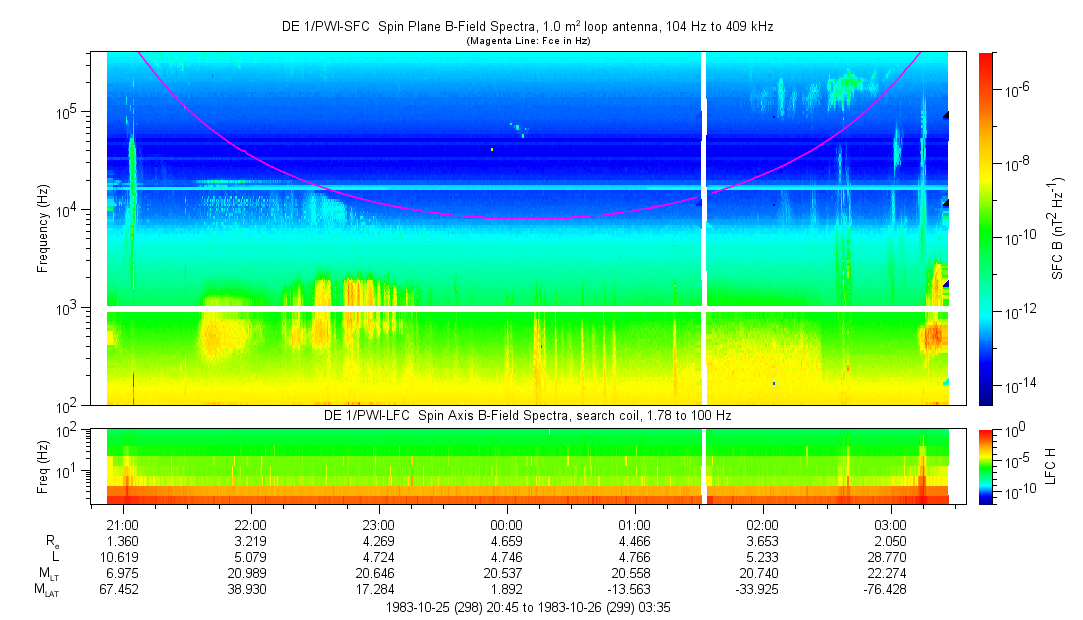The height and width of the screenshot is (620, 1083).
Task: Click the MLAT value 67.452
Action: [x=122, y=588]
